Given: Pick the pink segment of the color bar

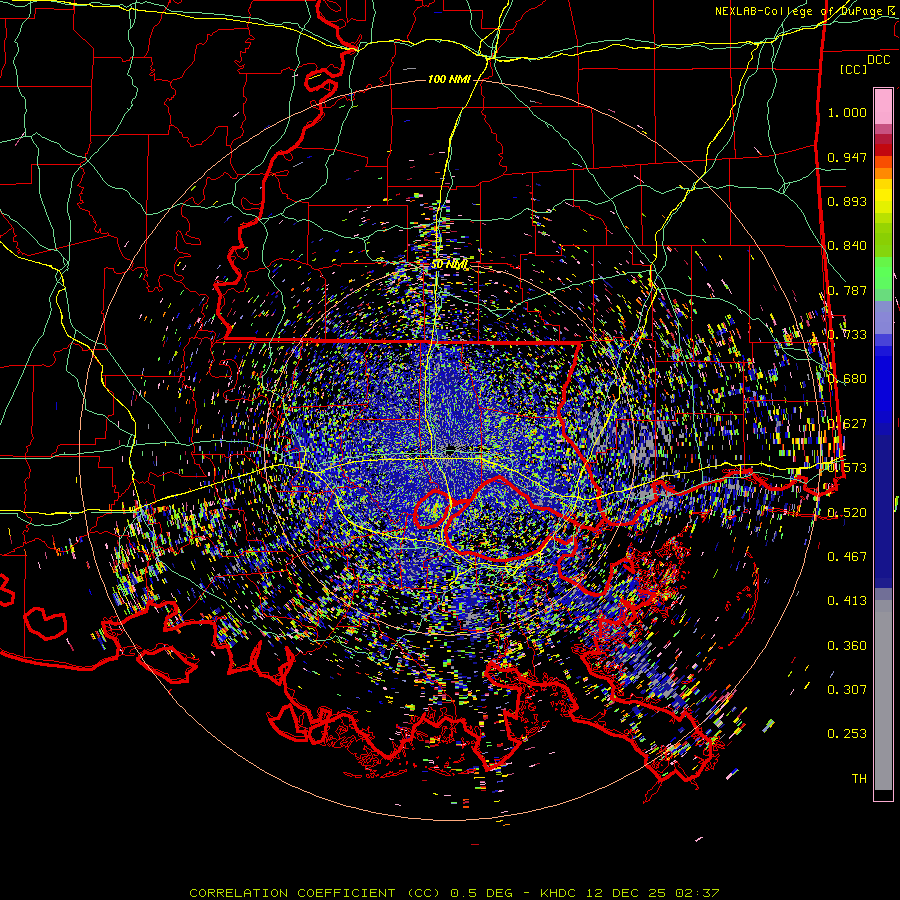Looking at the screenshot, I should 883,106.
